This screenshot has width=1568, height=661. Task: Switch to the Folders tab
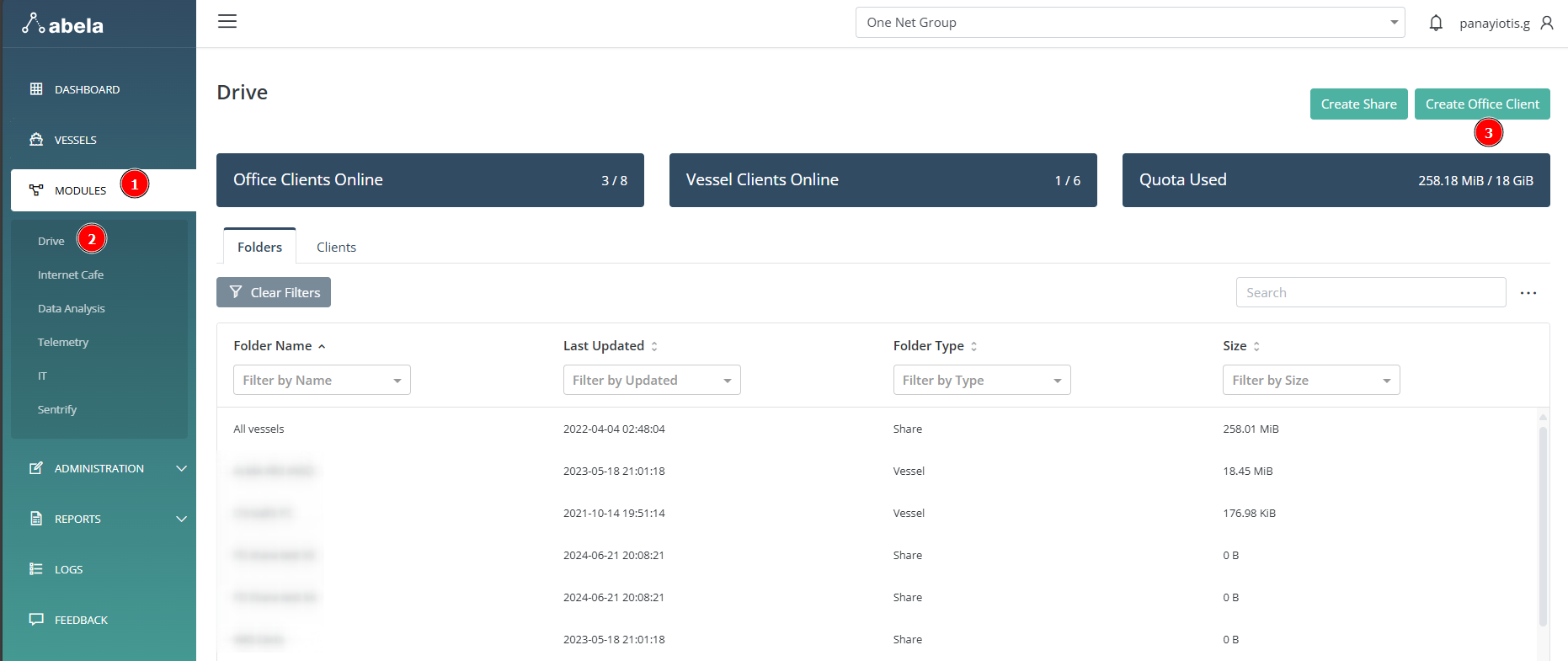259,246
